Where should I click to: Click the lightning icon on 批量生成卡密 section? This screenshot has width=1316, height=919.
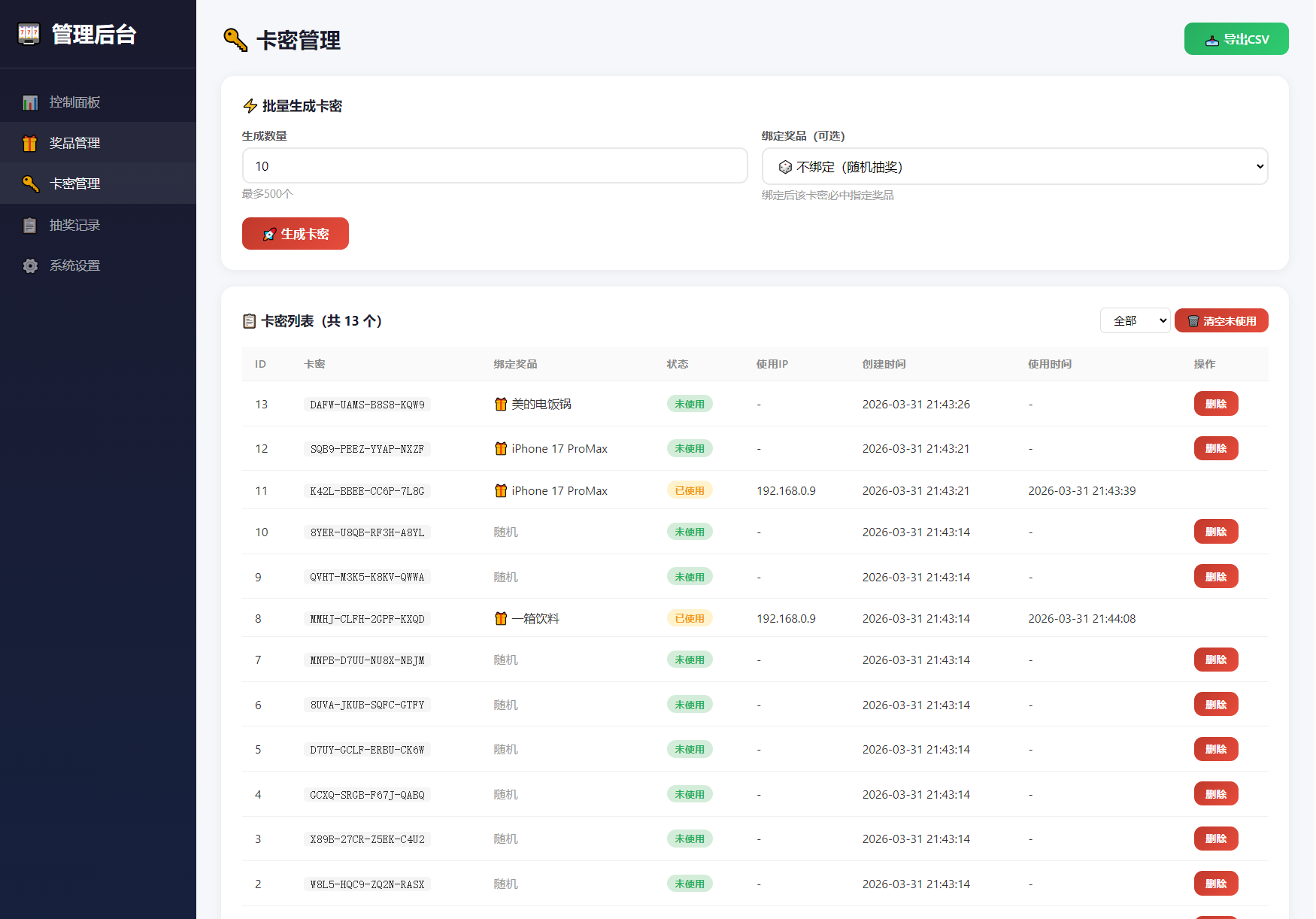(x=250, y=106)
